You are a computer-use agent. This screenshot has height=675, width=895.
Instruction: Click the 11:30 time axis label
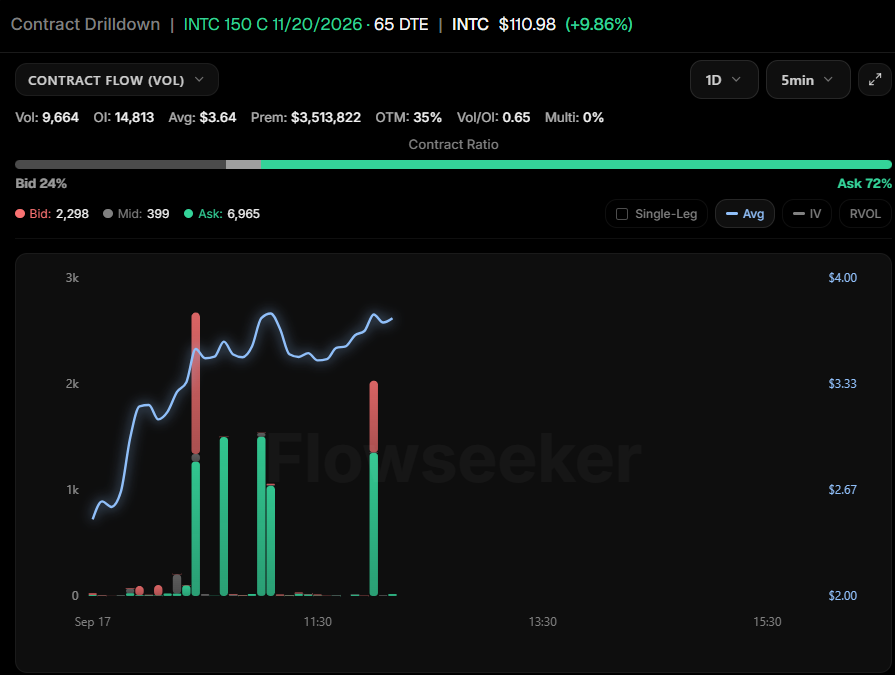317,622
